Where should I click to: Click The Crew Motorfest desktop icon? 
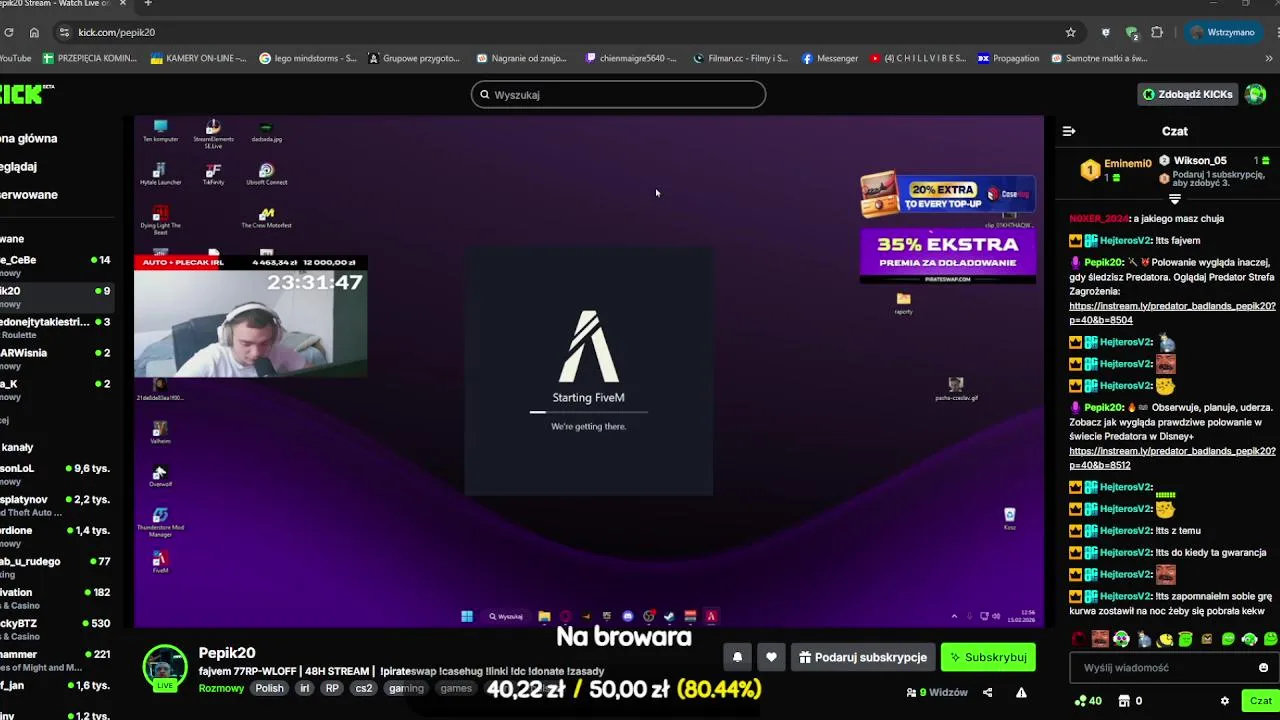[x=266, y=218]
